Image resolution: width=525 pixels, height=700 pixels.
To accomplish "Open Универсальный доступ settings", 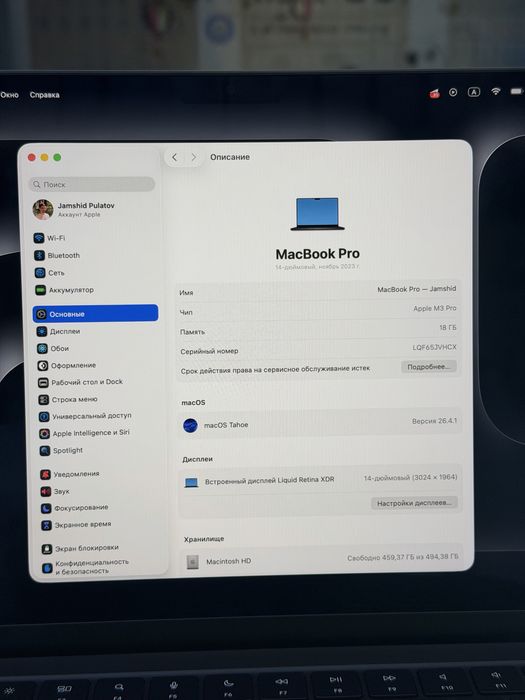I will click(85, 416).
